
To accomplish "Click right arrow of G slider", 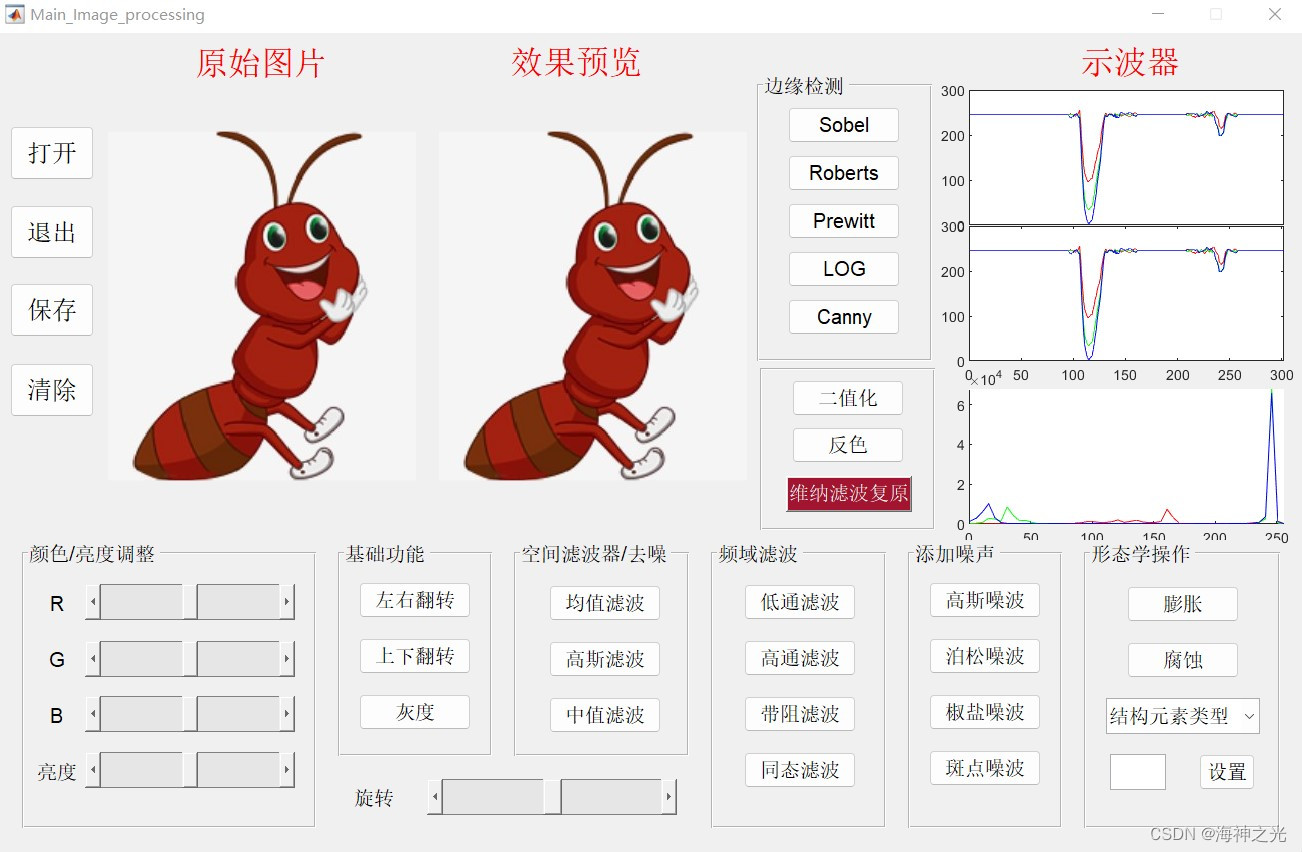I will point(287,658).
